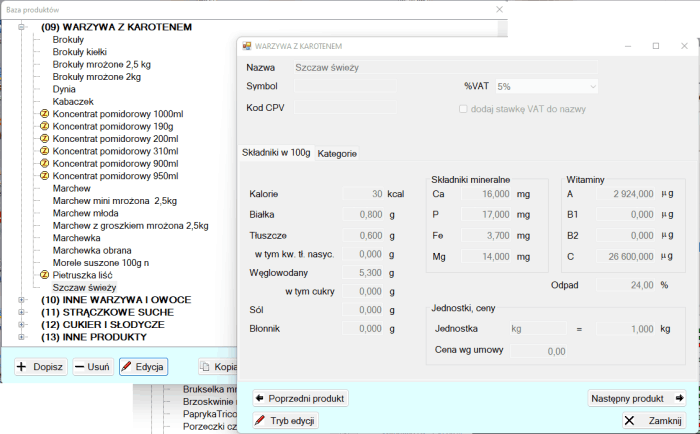Click the Z icon beside Pietruszka liść
This screenshot has height=434, width=700.
coord(44,274)
